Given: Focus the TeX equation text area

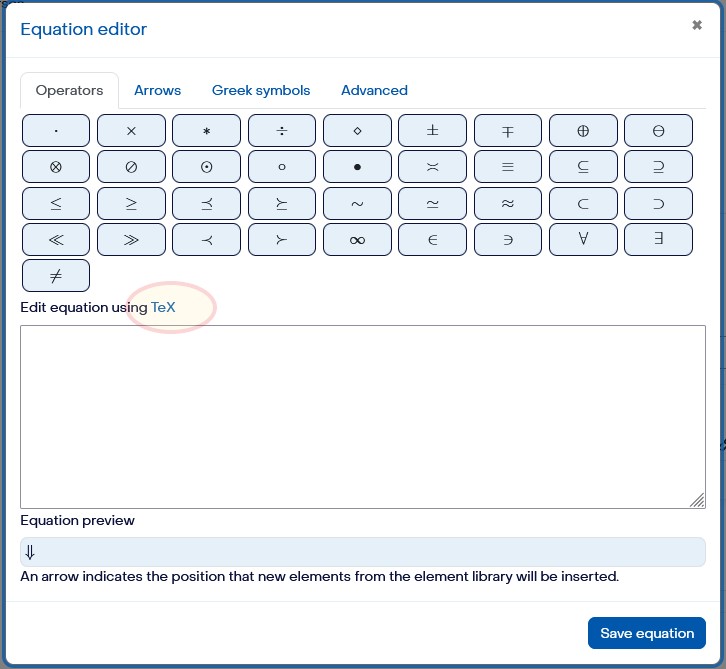Looking at the screenshot, I should [x=363, y=417].
